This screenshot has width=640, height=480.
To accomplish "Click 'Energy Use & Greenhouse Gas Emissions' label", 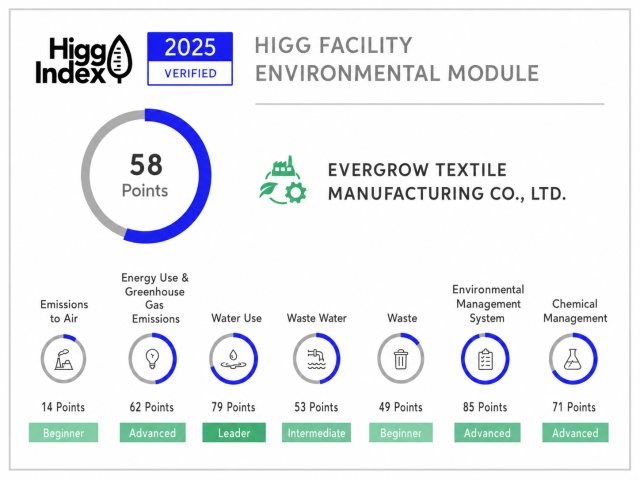I will (155, 298).
